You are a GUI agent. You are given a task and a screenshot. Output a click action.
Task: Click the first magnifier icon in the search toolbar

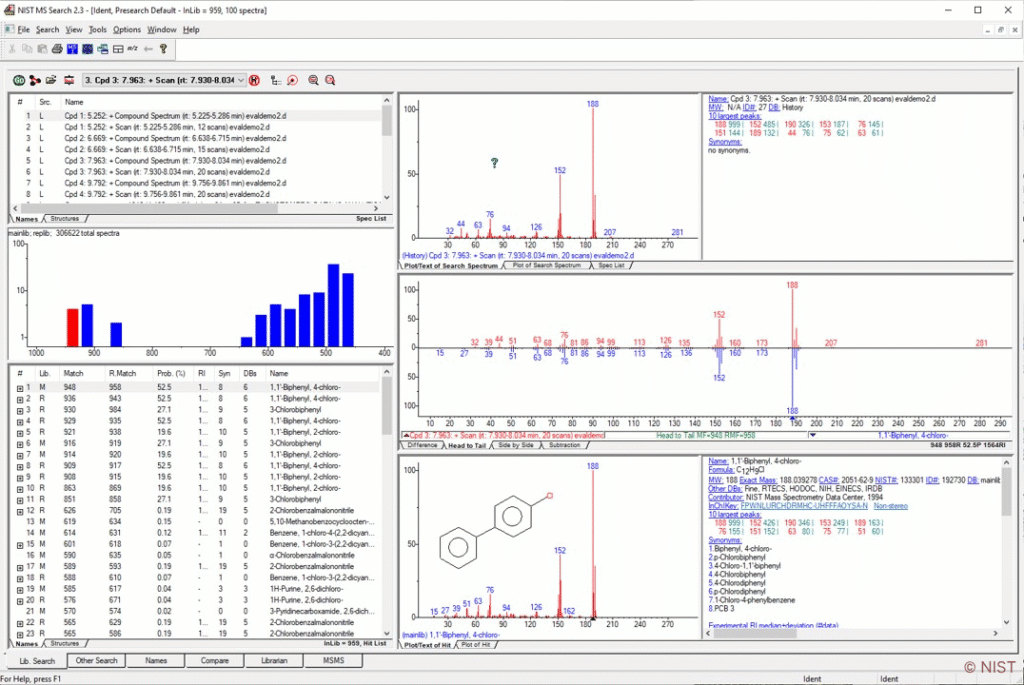(313, 80)
